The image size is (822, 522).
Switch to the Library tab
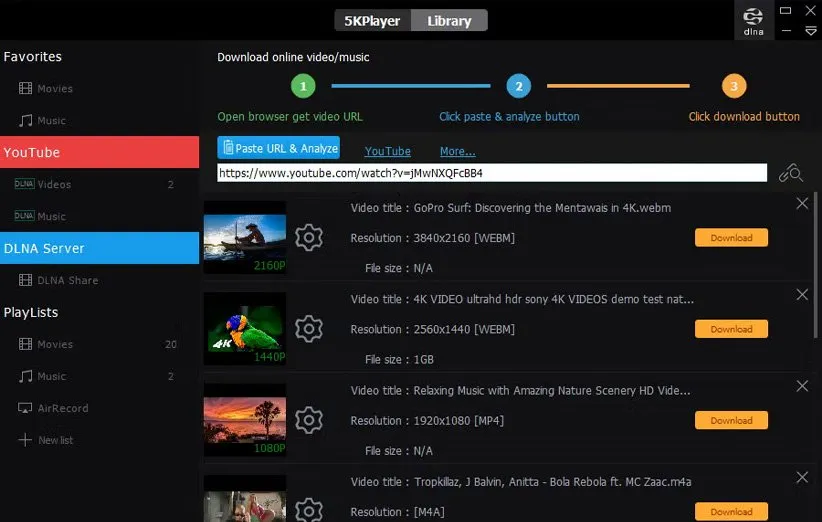(450, 20)
